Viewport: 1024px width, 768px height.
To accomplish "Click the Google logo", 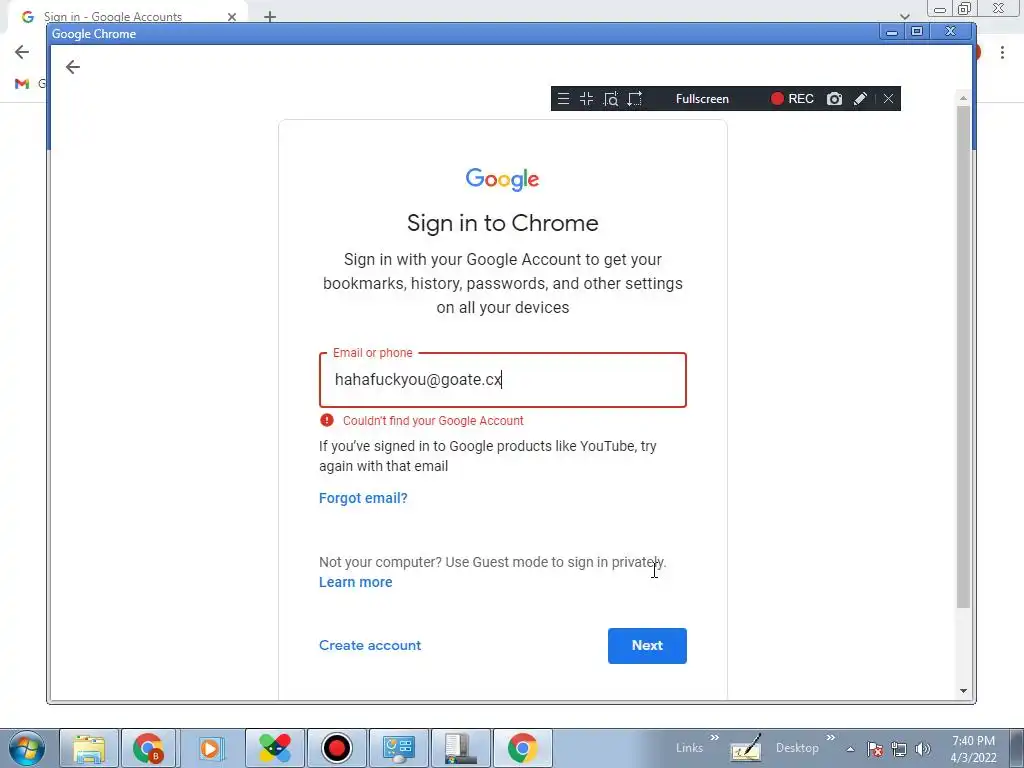I will click(502, 179).
